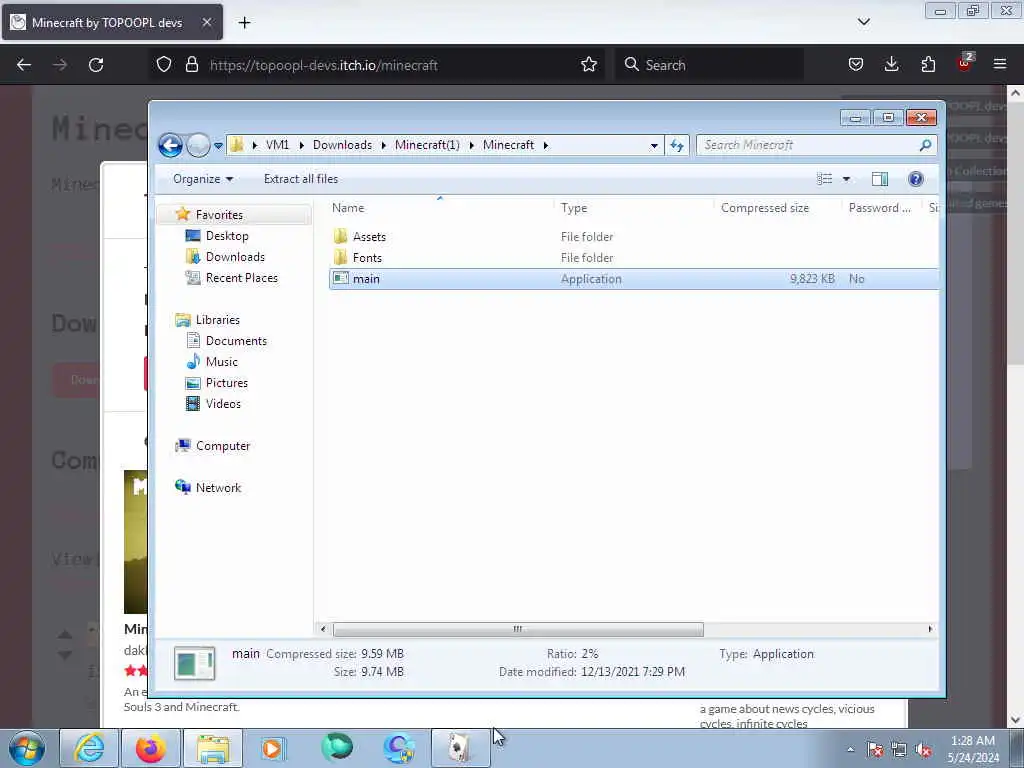Viewport: 1024px width, 768px height.
Task: Click the Explorer back navigation arrow
Action: [170, 145]
